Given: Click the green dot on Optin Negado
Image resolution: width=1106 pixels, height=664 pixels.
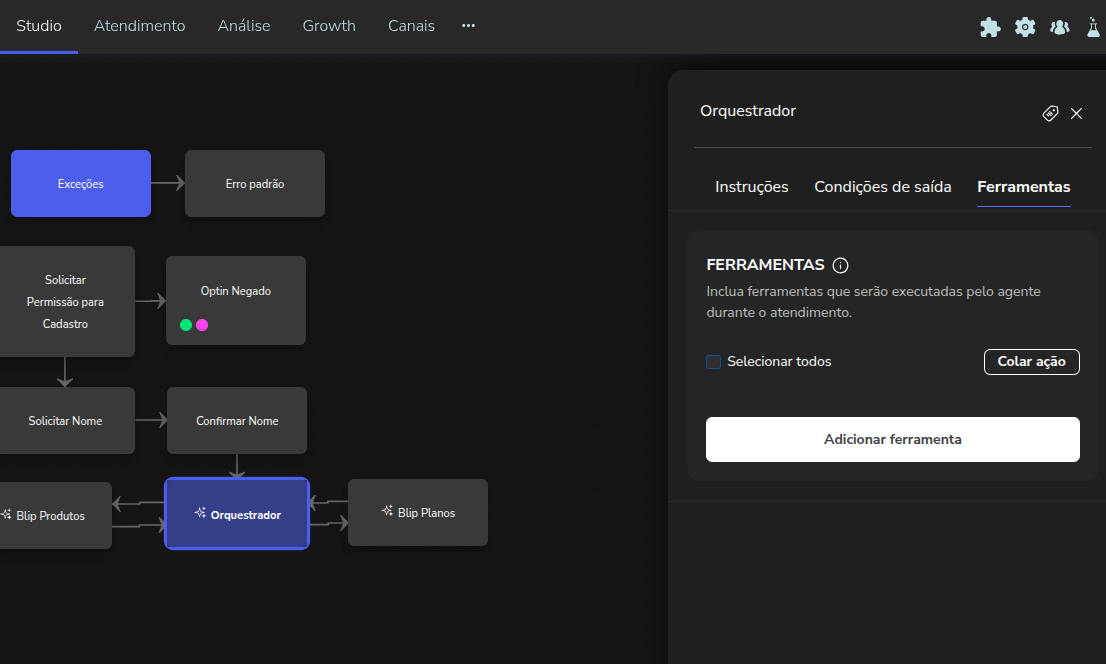Looking at the screenshot, I should tap(186, 325).
